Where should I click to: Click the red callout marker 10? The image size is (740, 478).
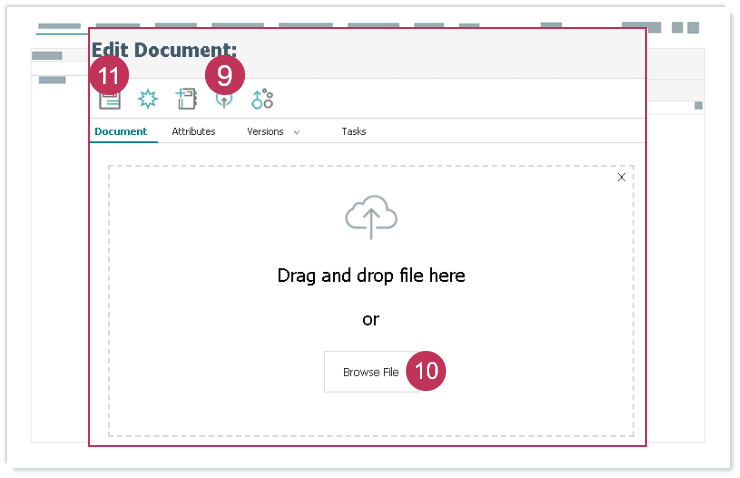click(426, 370)
